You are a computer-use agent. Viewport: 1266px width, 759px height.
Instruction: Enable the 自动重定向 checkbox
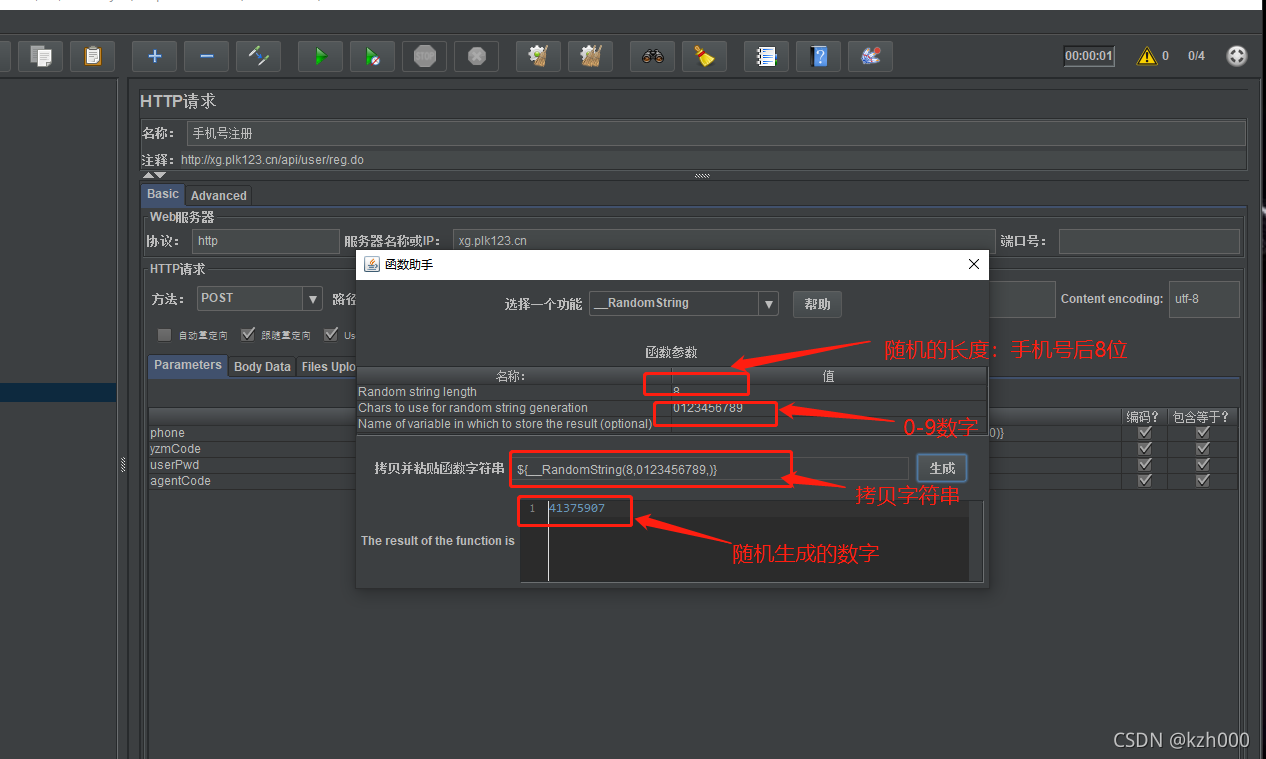[163, 334]
